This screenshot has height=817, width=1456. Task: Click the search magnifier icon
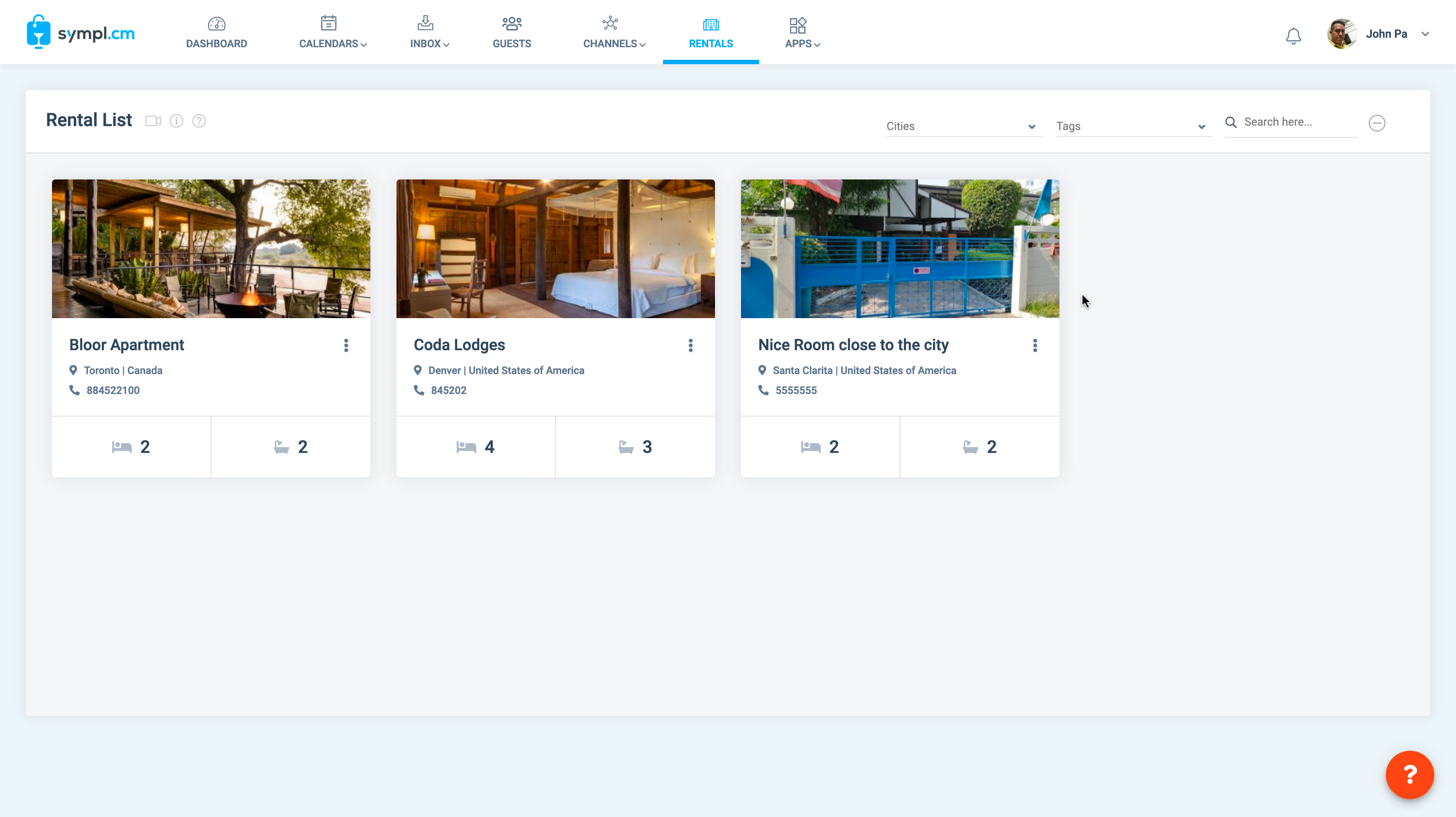click(1232, 122)
